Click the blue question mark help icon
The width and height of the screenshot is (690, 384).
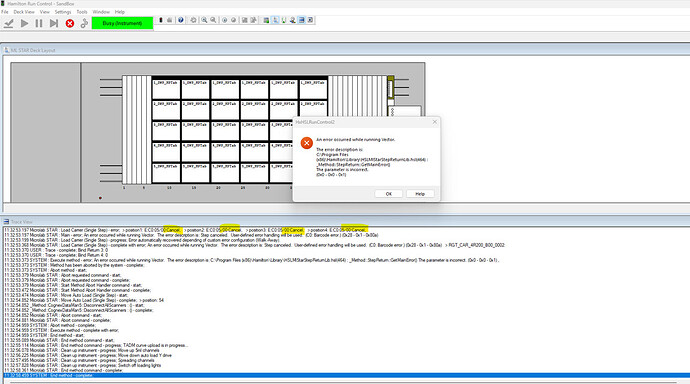[181, 20]
